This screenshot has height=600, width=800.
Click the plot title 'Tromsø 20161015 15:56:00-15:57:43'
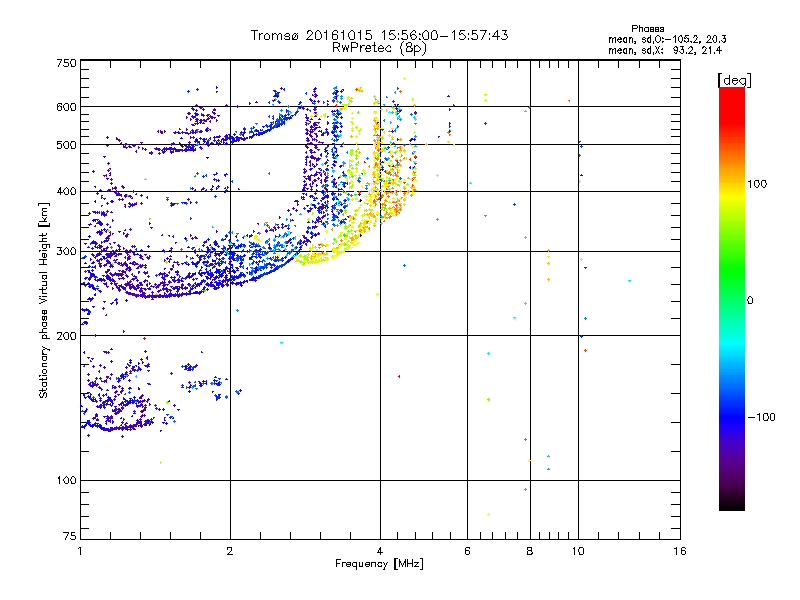coord(379,35)
